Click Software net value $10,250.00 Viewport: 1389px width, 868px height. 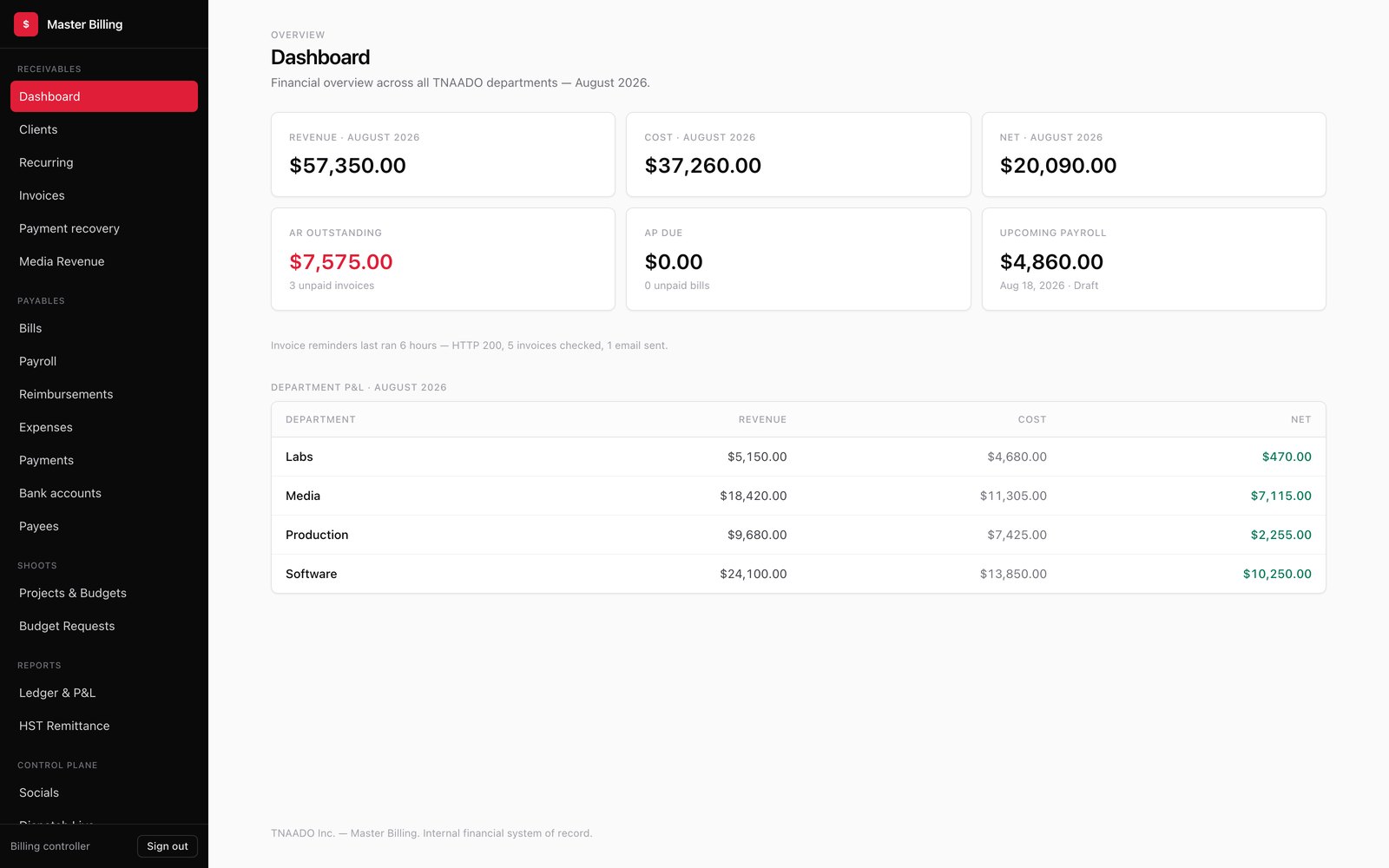click(1277, 574)
